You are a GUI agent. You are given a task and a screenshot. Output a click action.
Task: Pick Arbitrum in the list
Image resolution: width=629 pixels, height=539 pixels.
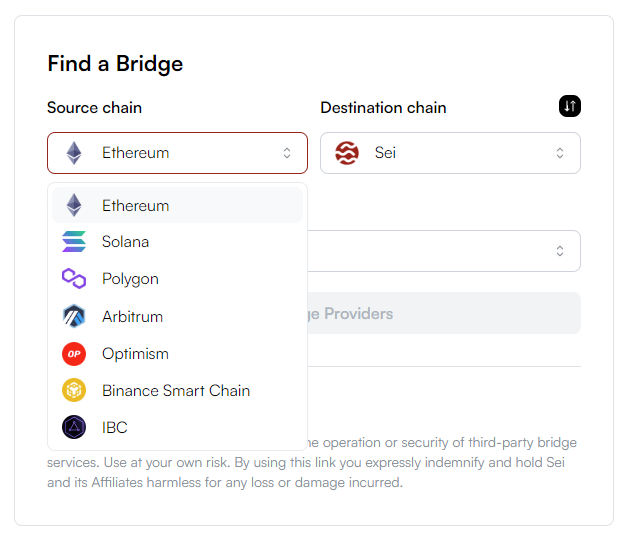click(x=132, y=316)
